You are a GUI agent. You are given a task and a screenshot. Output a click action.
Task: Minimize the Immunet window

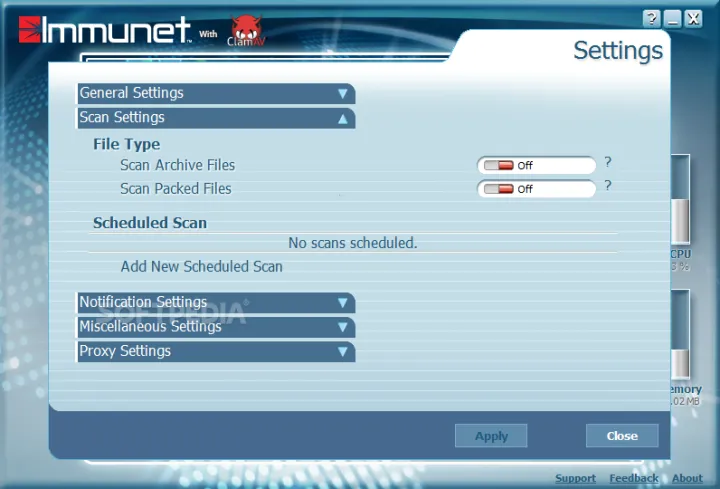tap(673, 18)
